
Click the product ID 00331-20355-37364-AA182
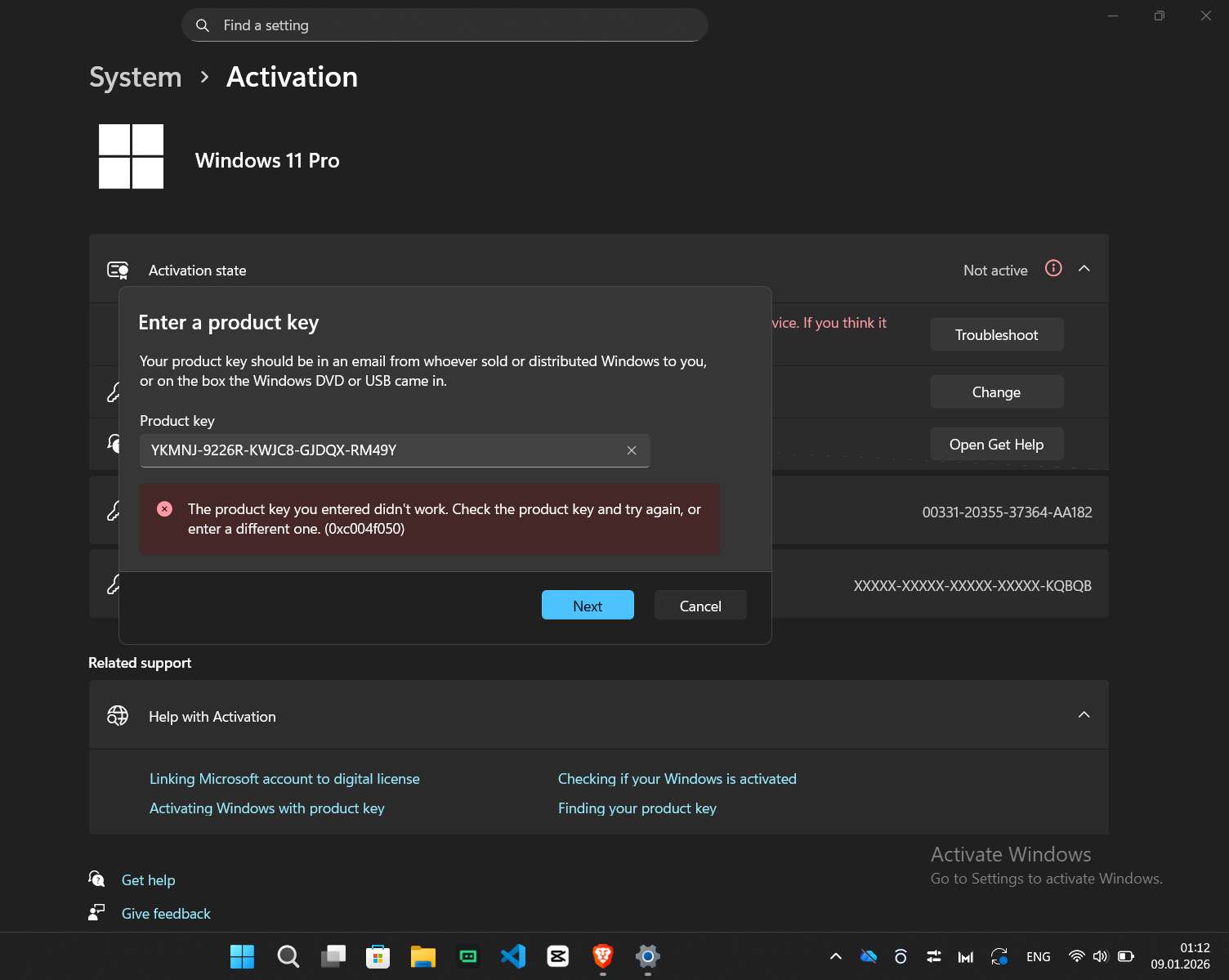[x=1007, y=512]
